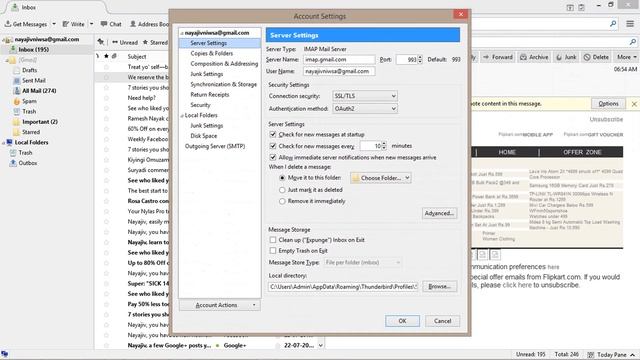
Task: Dismiss the remote content notification bar
Action: tap(634, 104)
